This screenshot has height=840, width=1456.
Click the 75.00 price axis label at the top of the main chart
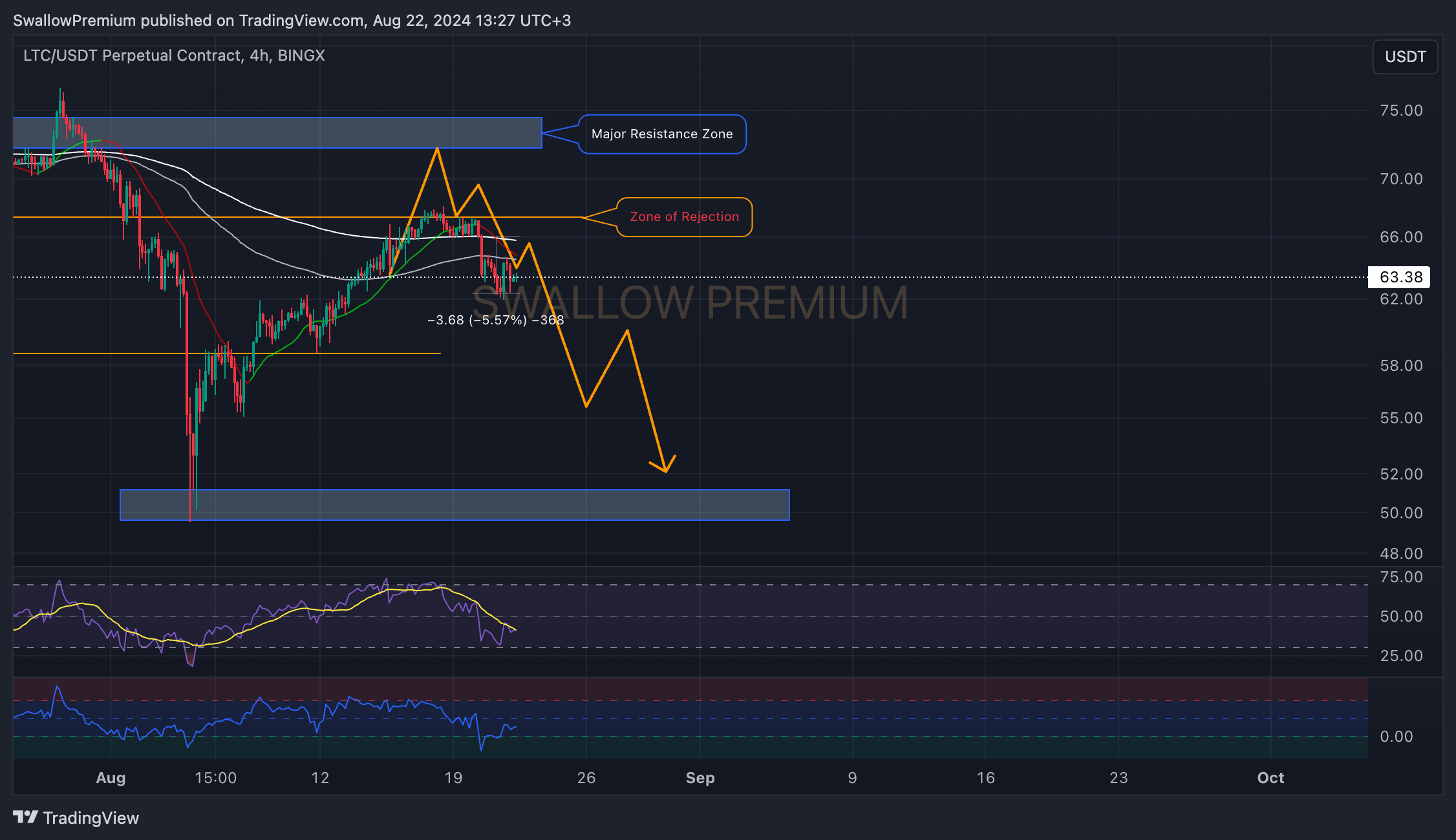point(1401,110)
